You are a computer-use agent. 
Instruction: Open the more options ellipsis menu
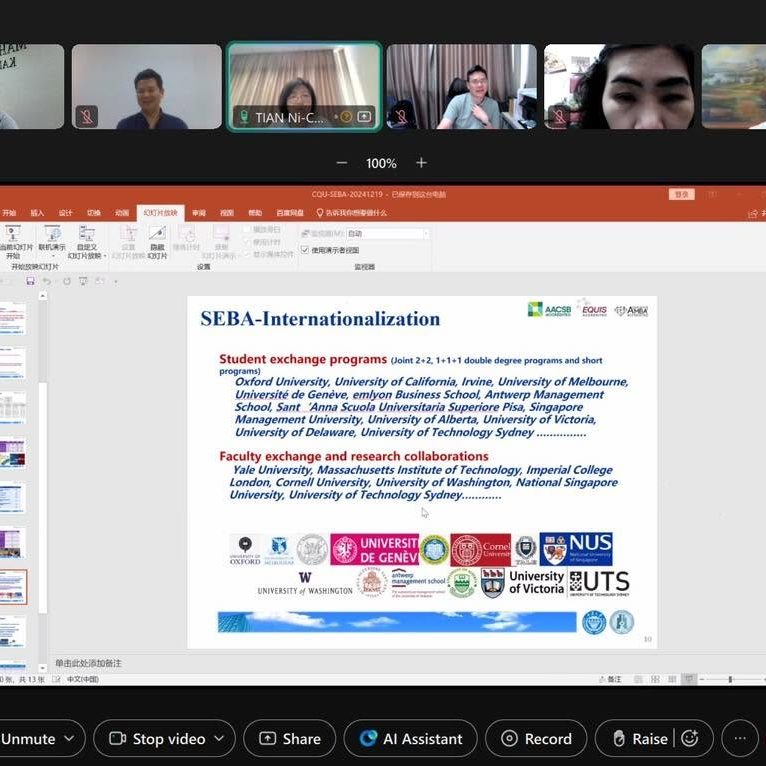pos(739,738)
